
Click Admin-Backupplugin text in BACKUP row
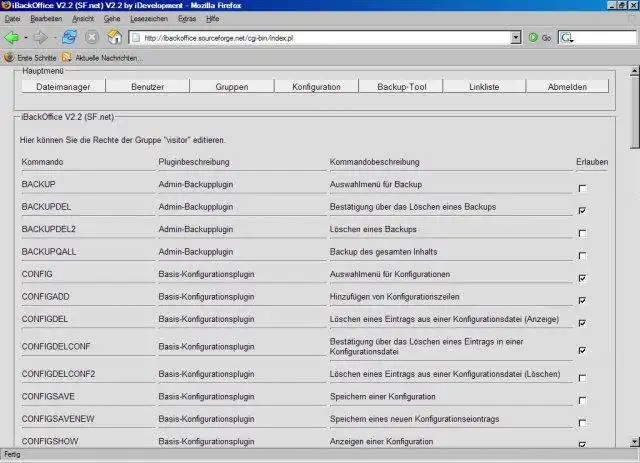click(x=196, y=184)
